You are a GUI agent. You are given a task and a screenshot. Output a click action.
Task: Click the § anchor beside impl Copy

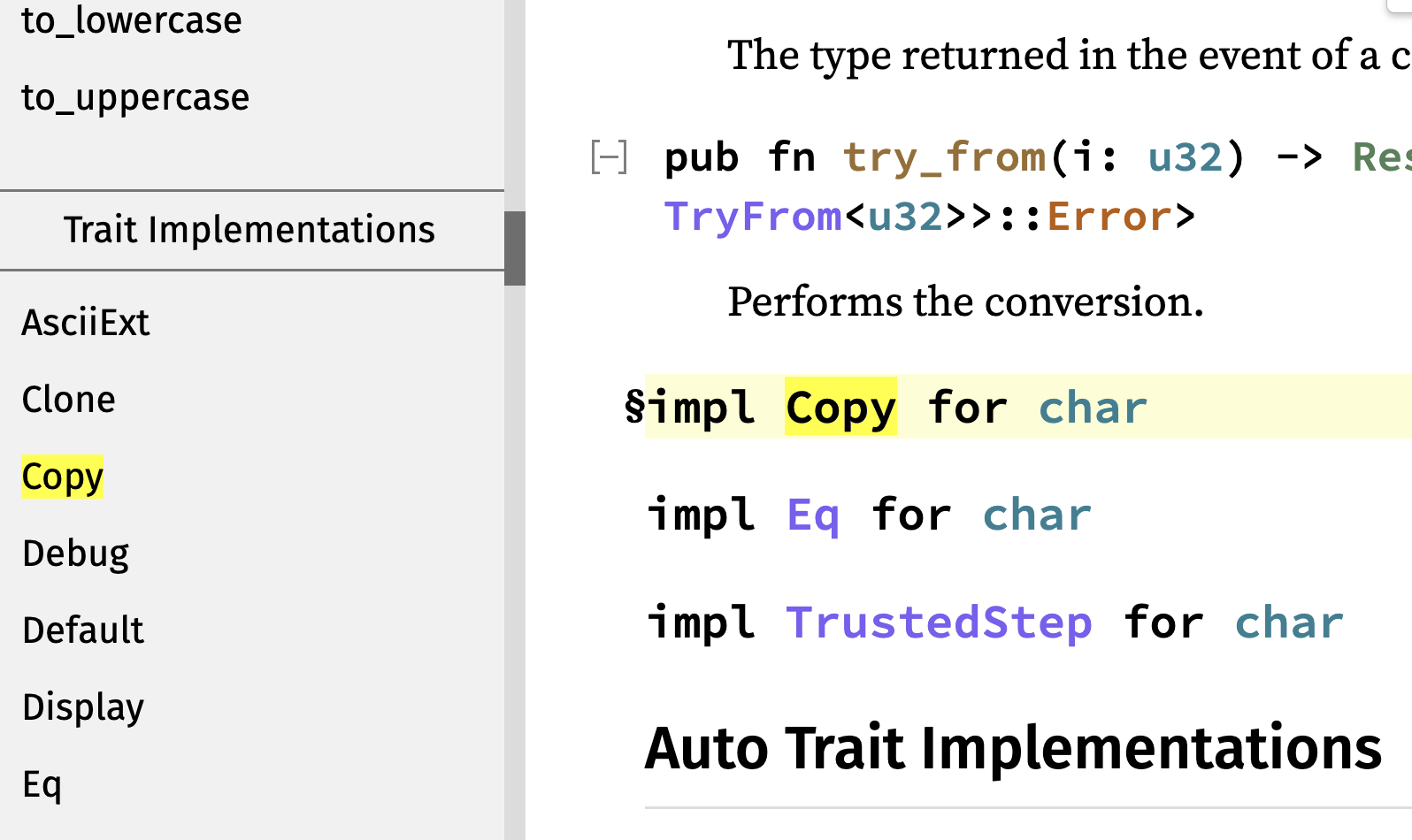634,408
